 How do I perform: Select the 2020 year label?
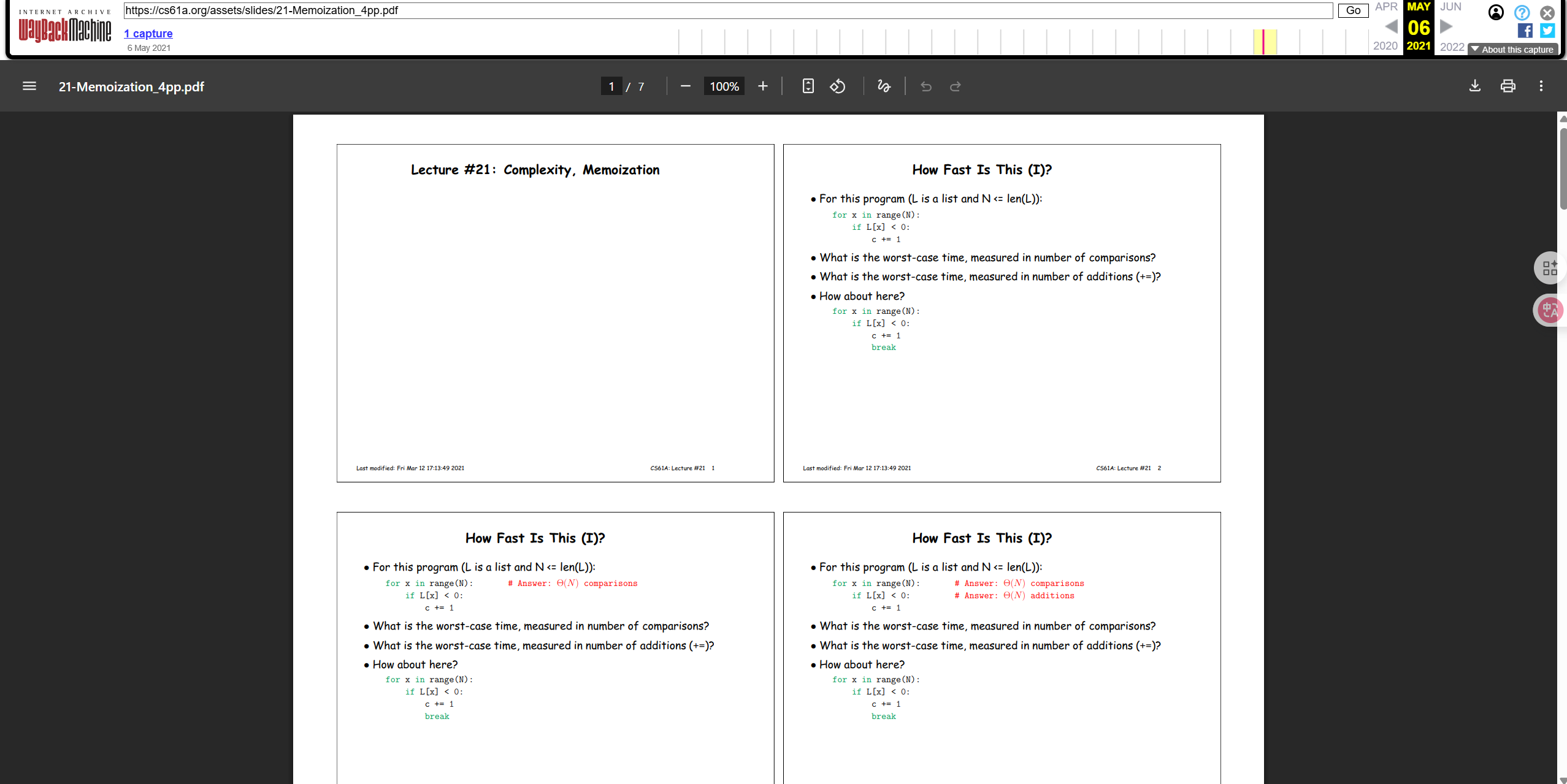1385,46
